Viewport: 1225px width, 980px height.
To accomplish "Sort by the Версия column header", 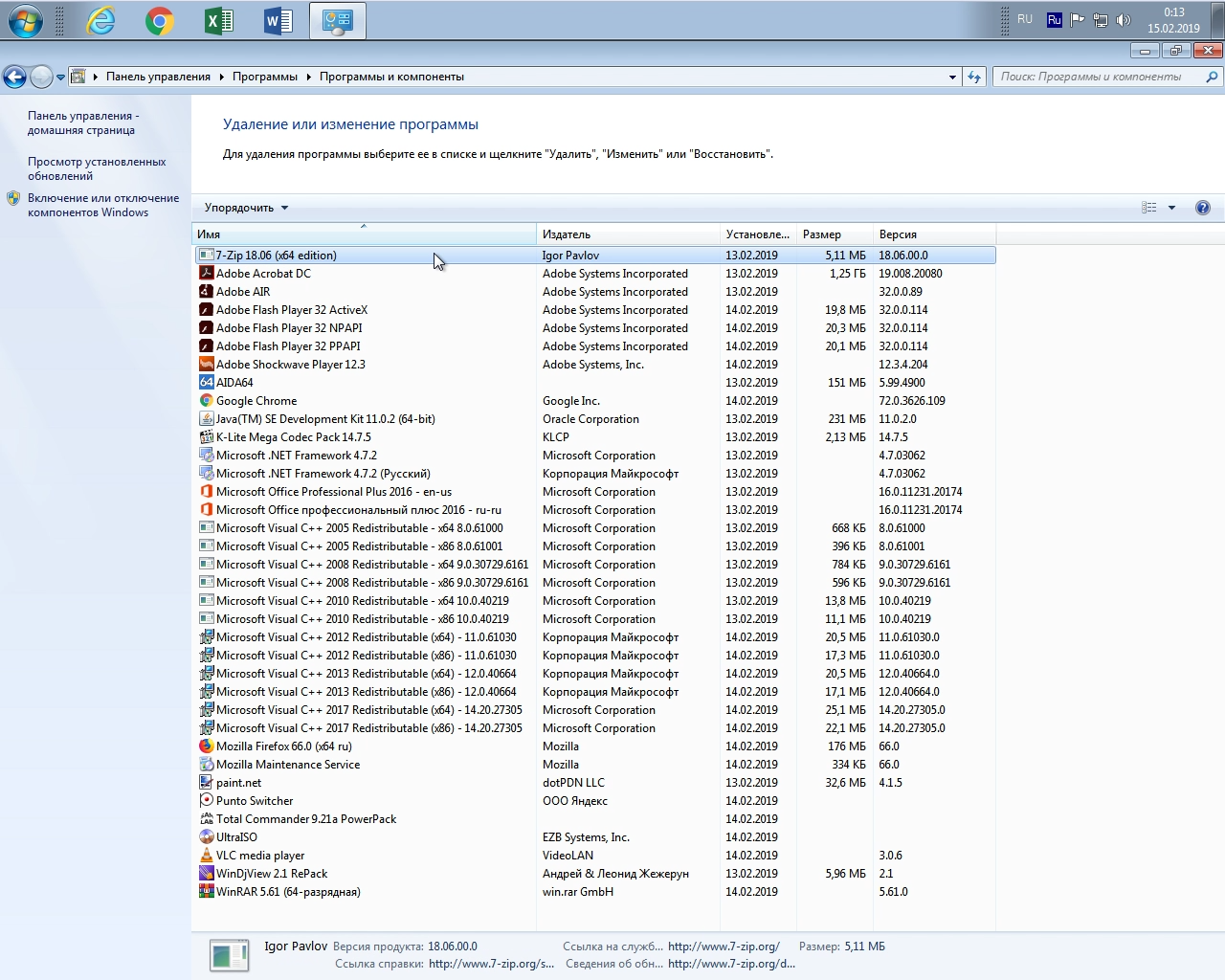I will click(934, 234).
